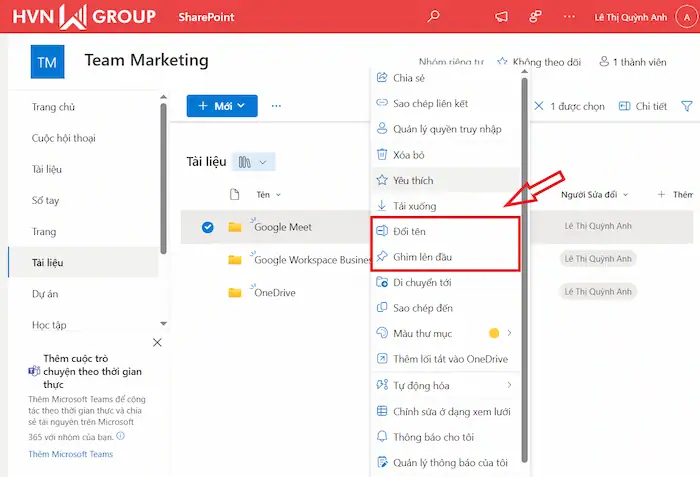The width and height of the screenshot is (700, 477).
Task: Open the header more options ellipsis
Action: (x=569, y=16)
